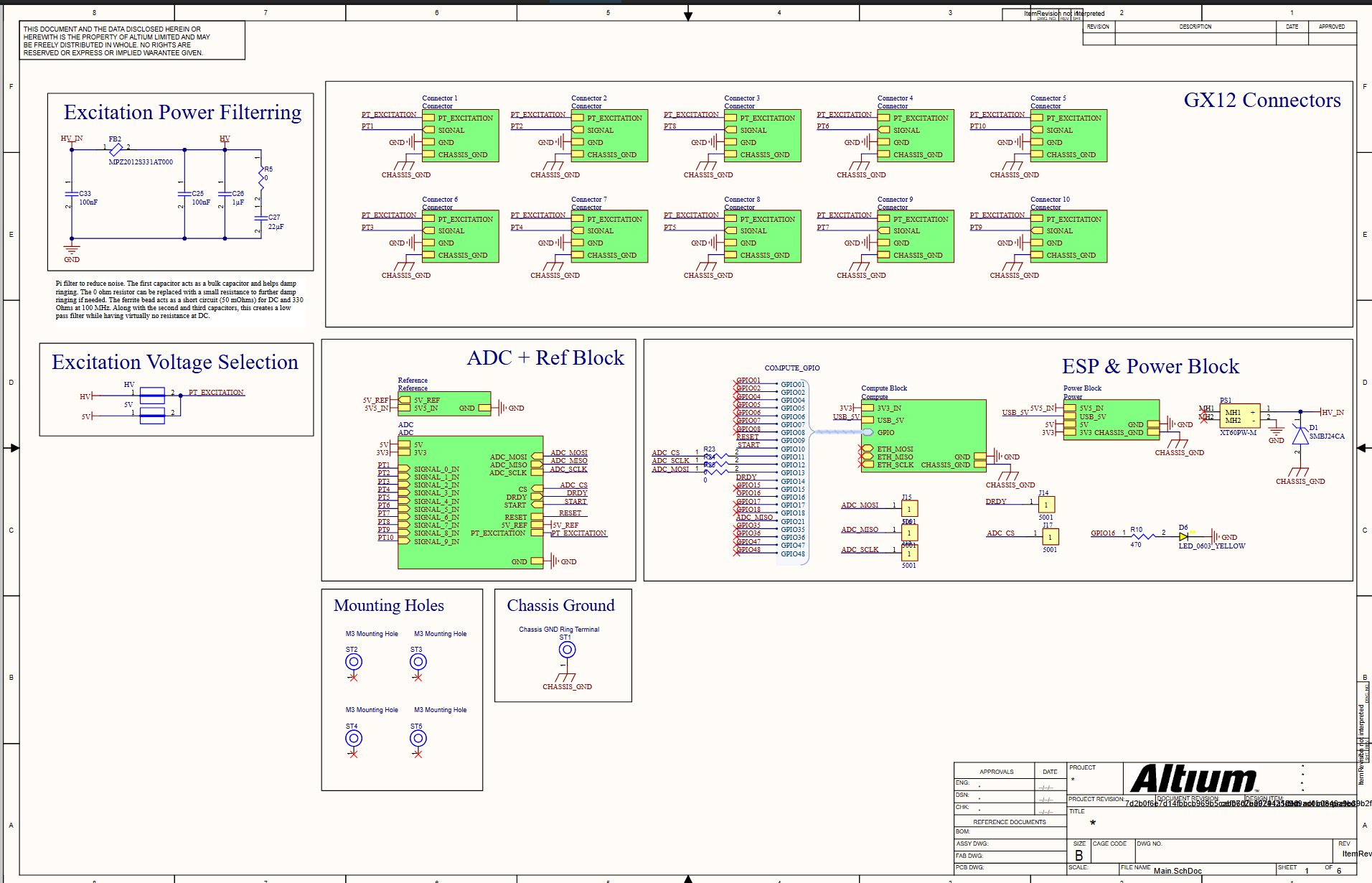Viewport: 1372px width, 883px height.
Task: Click the Main.SchDoc file name field
Action: [1177, 870]
